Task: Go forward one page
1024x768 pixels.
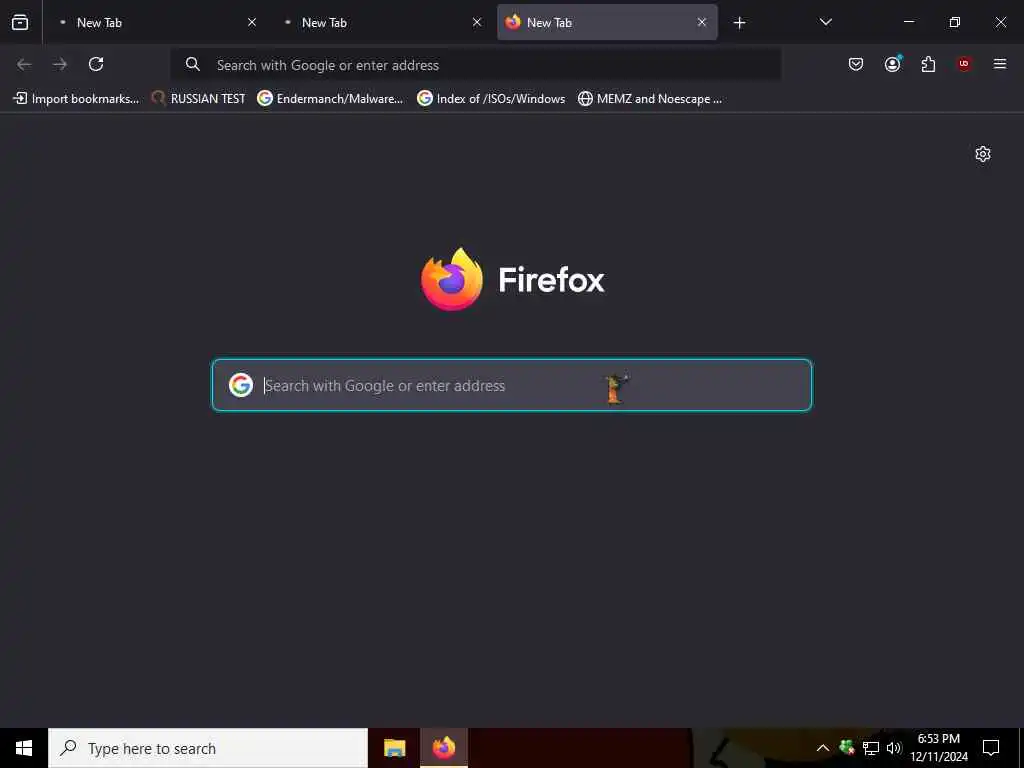Action: [x=60, y=64]
